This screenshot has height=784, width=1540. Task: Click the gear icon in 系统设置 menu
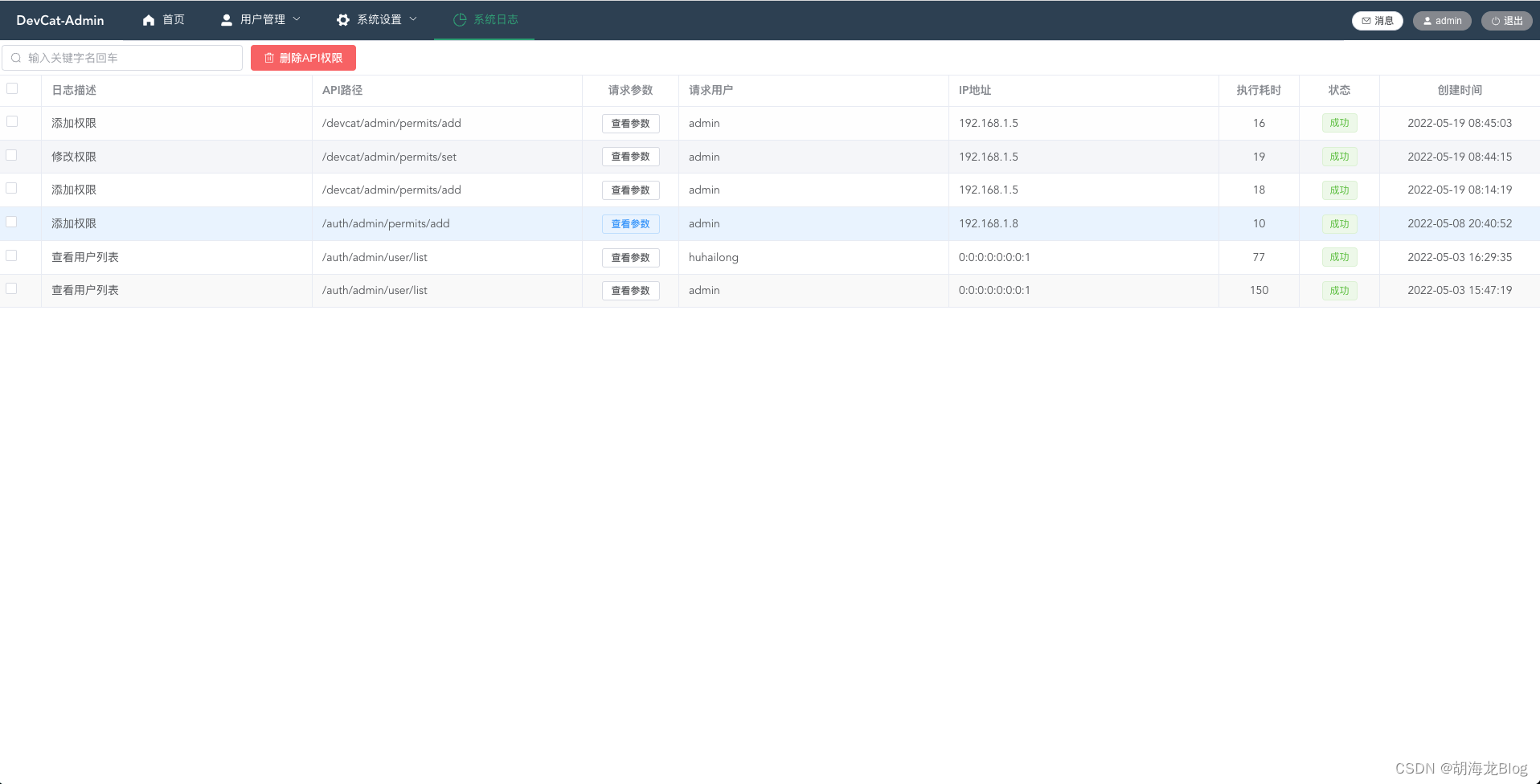[343, 20]
